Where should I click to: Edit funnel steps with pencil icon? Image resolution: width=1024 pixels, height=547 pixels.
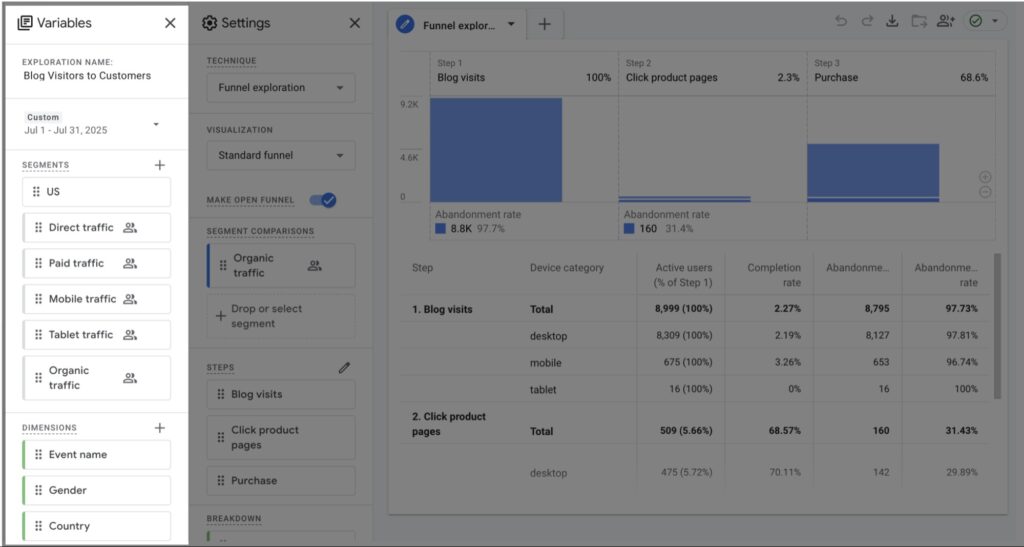344,367
